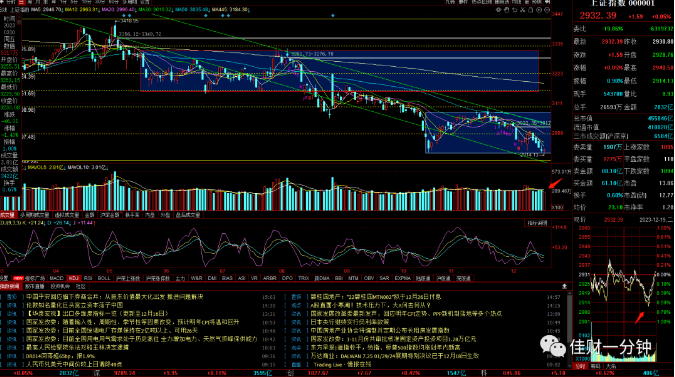Open the 设置 indicator settings at row start
675x377 pixels.
tap(4, 278)
